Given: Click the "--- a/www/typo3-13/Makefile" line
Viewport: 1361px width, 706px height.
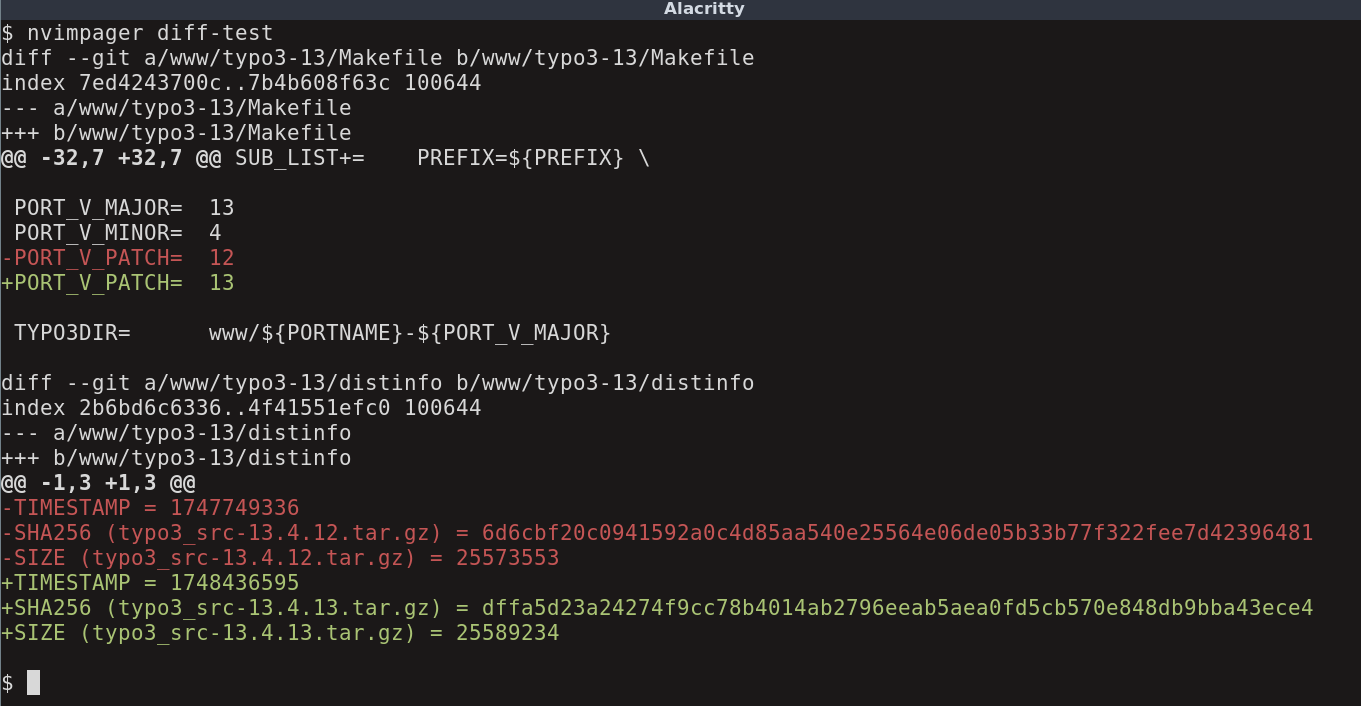Looking at the screenshot, I should coord(176,108).
